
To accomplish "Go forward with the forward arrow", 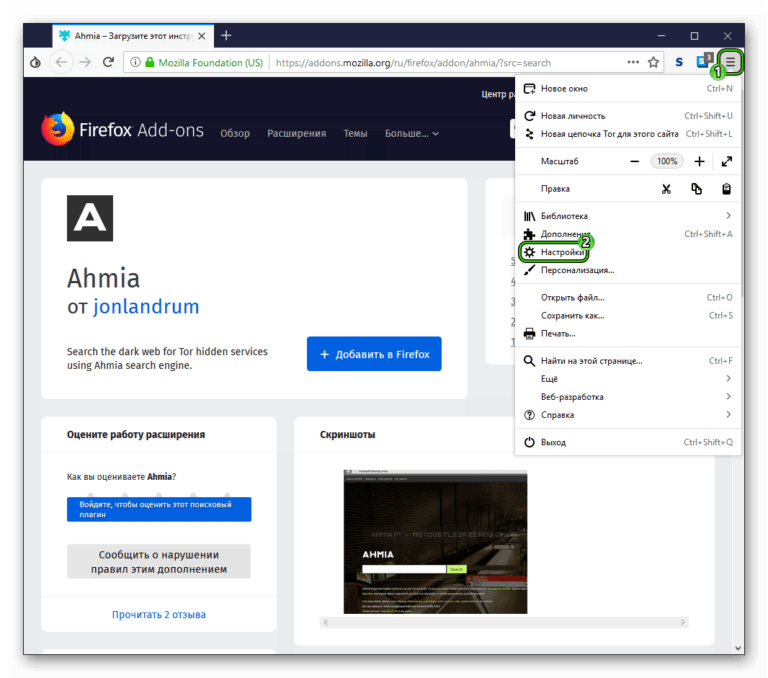I will click(85, 62).
